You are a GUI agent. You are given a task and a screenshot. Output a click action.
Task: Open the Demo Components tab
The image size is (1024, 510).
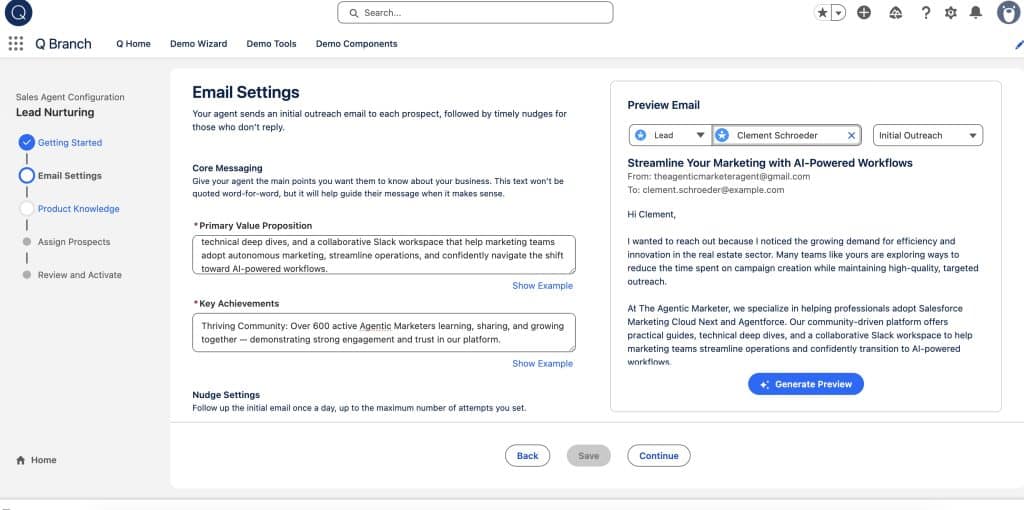(357, 44)
